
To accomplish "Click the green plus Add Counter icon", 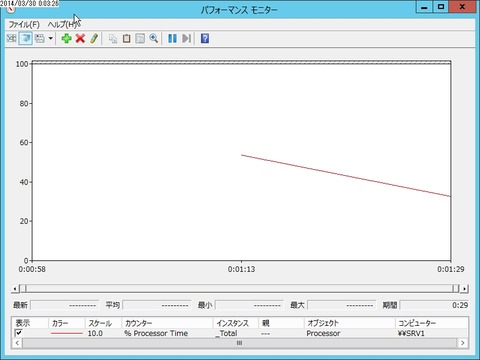I will pos(66,38).
